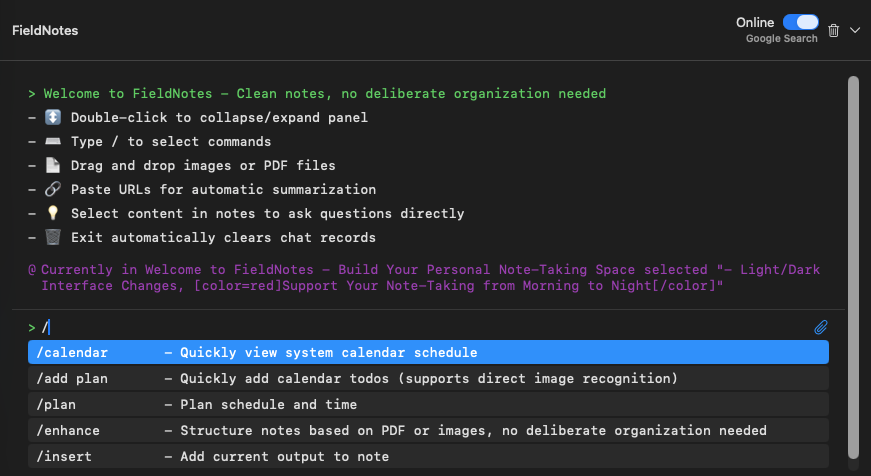871x476 pixels.
Task: Click 'Exit automatically clears chat records' text
Action: [x=223, y=237]
